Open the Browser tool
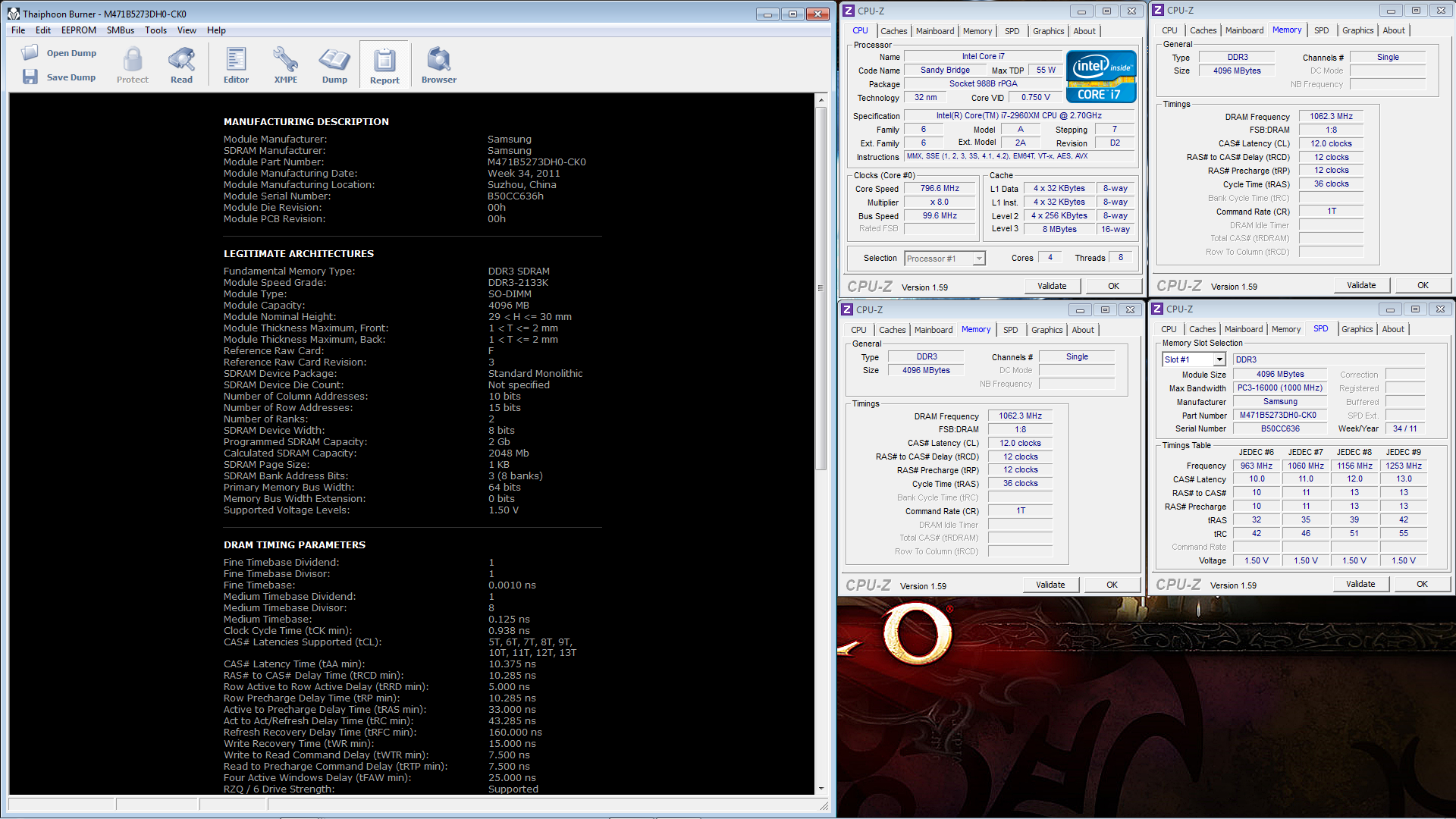 [439, 64]
